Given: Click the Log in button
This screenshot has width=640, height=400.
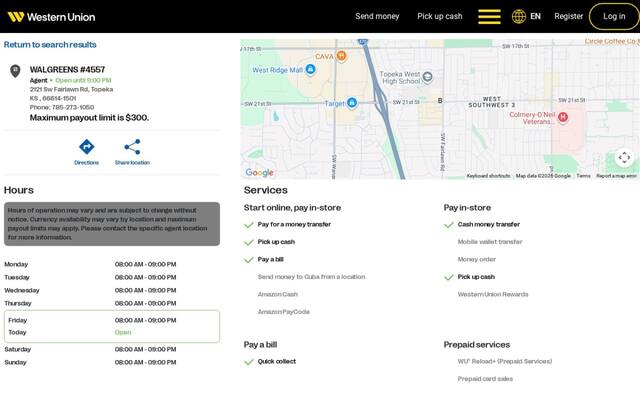Looking at the screenshot, I should pyautogui.click(x=614, y=16).
